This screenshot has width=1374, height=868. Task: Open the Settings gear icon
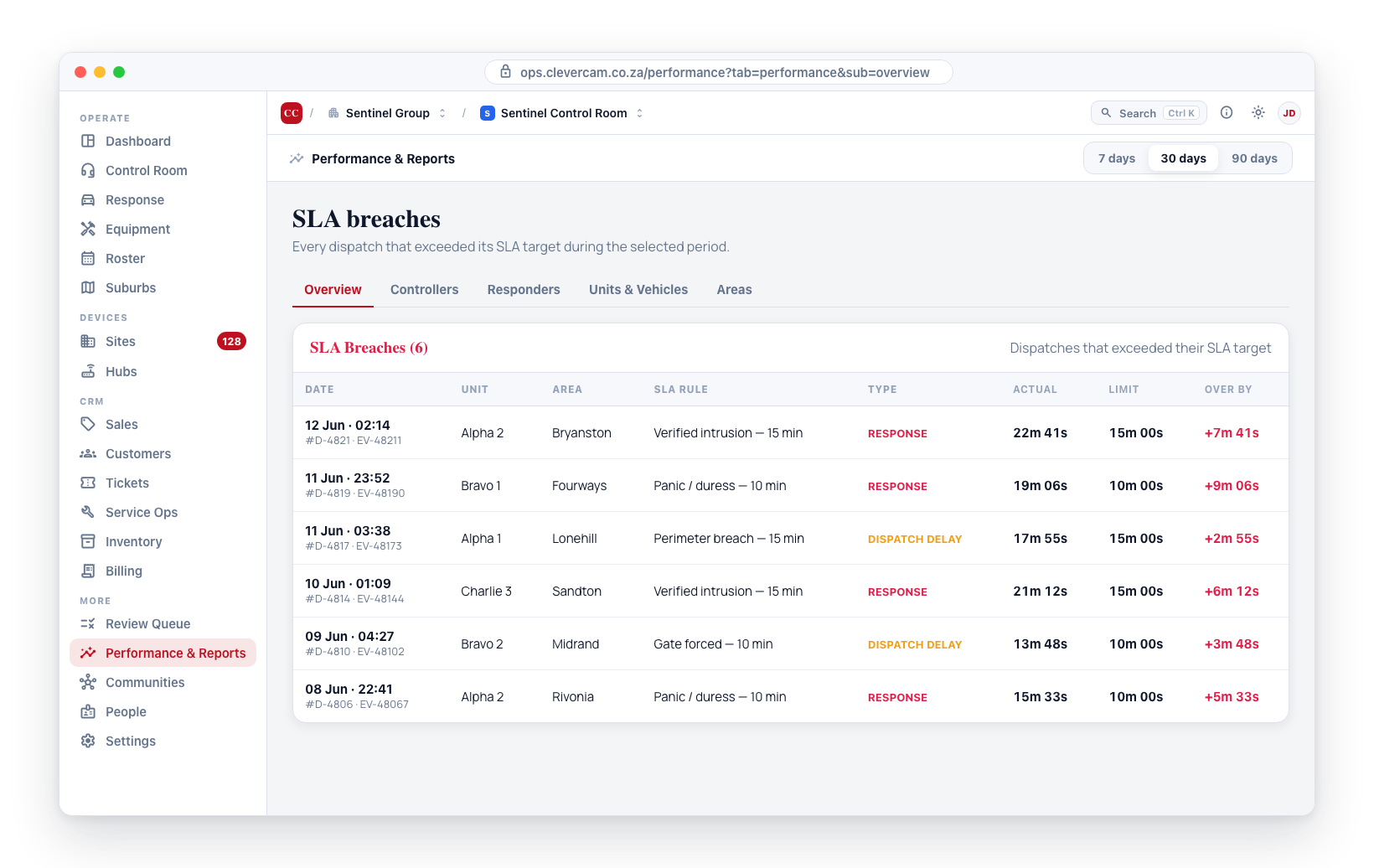click(x=88, y=741)
